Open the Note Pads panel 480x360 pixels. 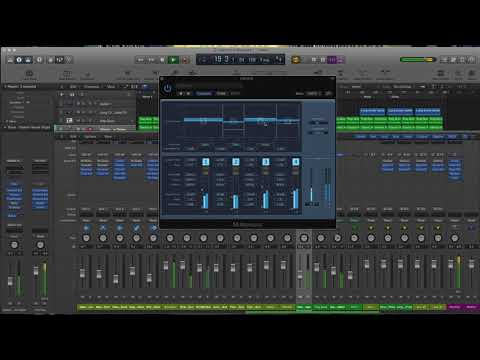point(453,60)
